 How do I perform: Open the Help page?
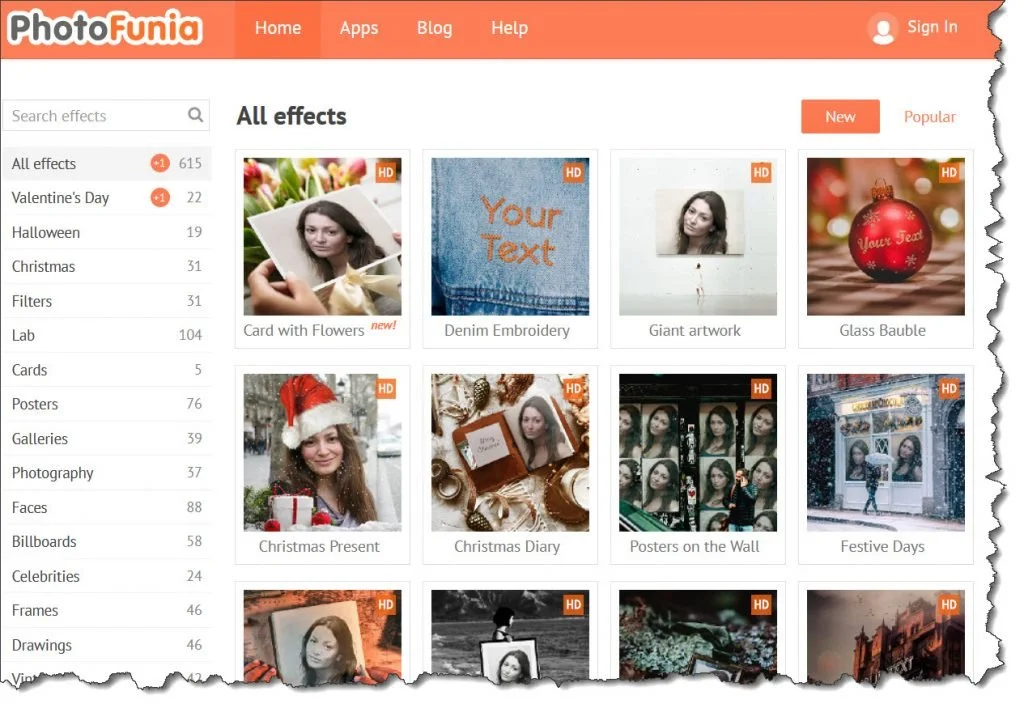(509, 28)
